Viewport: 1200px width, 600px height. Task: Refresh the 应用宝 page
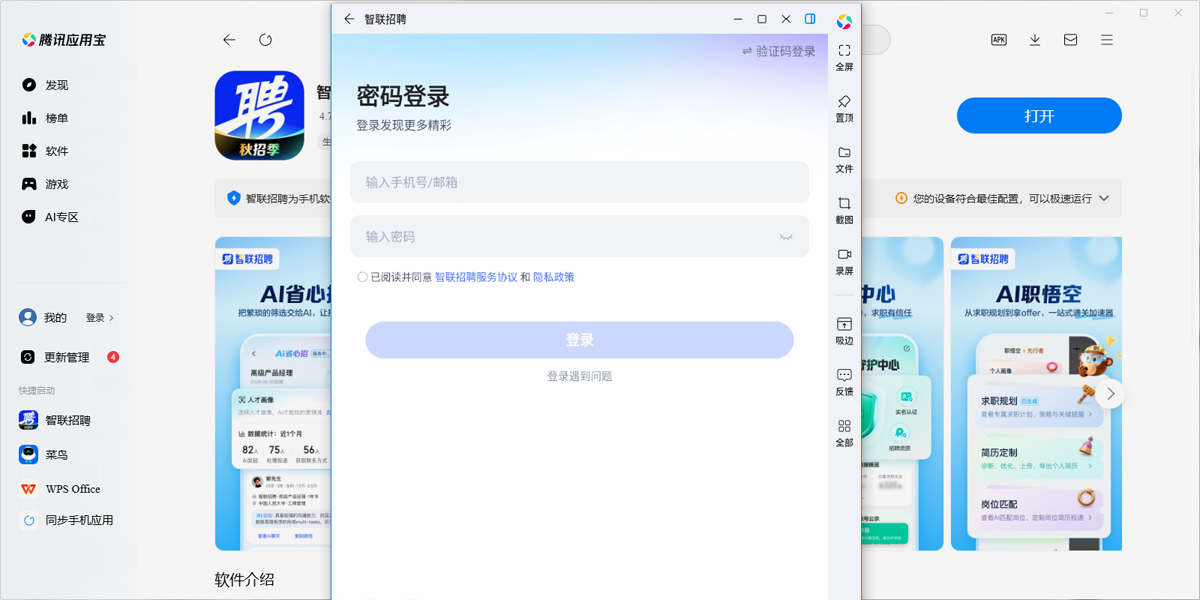pyautogui.click(x=265, y=40)
